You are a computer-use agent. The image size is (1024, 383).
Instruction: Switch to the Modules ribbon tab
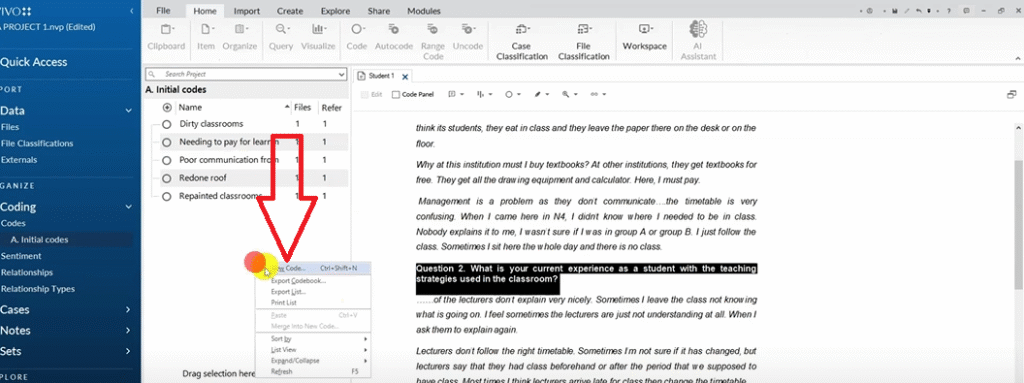424,11
